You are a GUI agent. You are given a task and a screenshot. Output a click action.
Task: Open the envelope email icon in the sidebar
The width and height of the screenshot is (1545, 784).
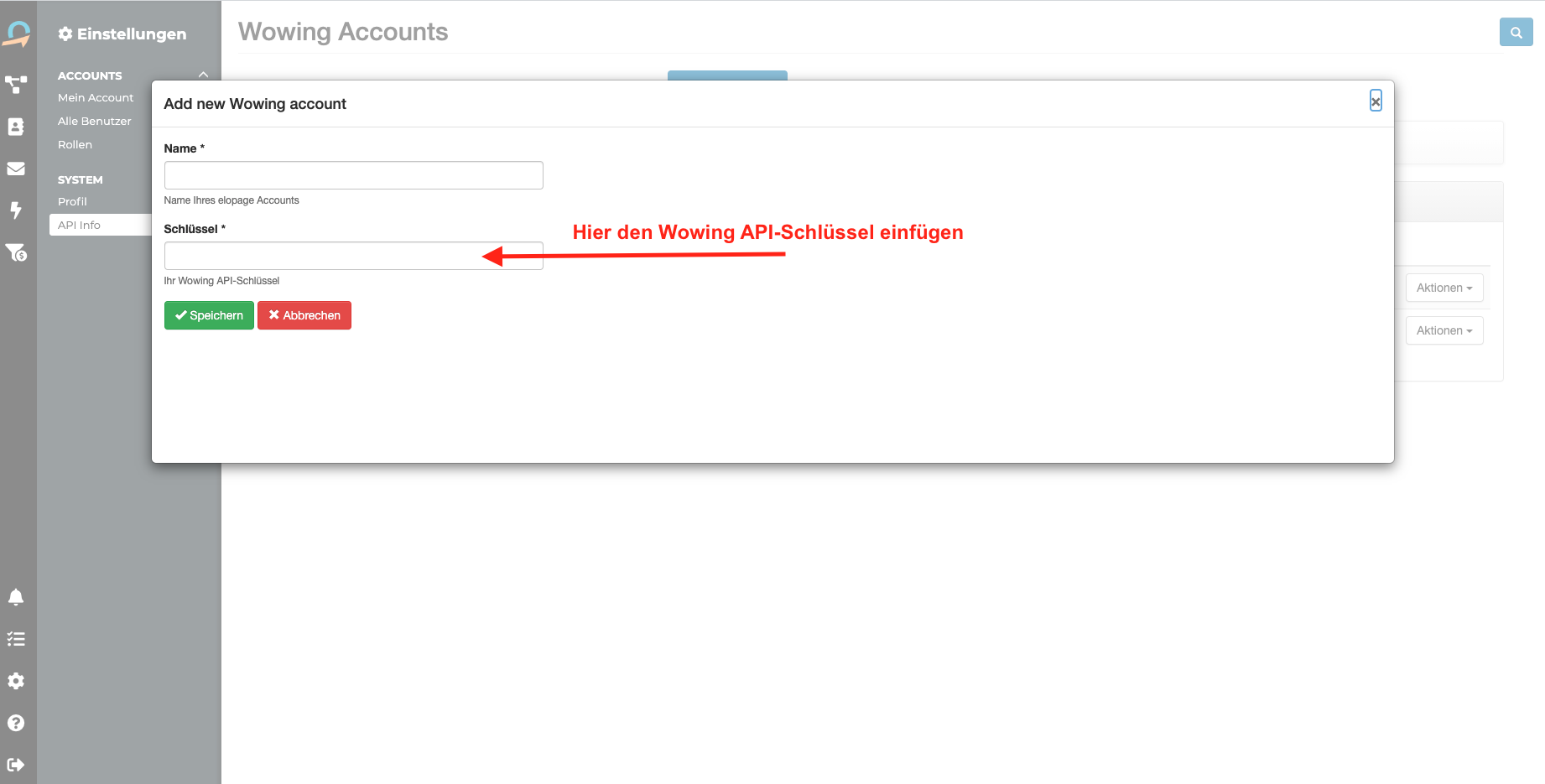tap(16, 169)
